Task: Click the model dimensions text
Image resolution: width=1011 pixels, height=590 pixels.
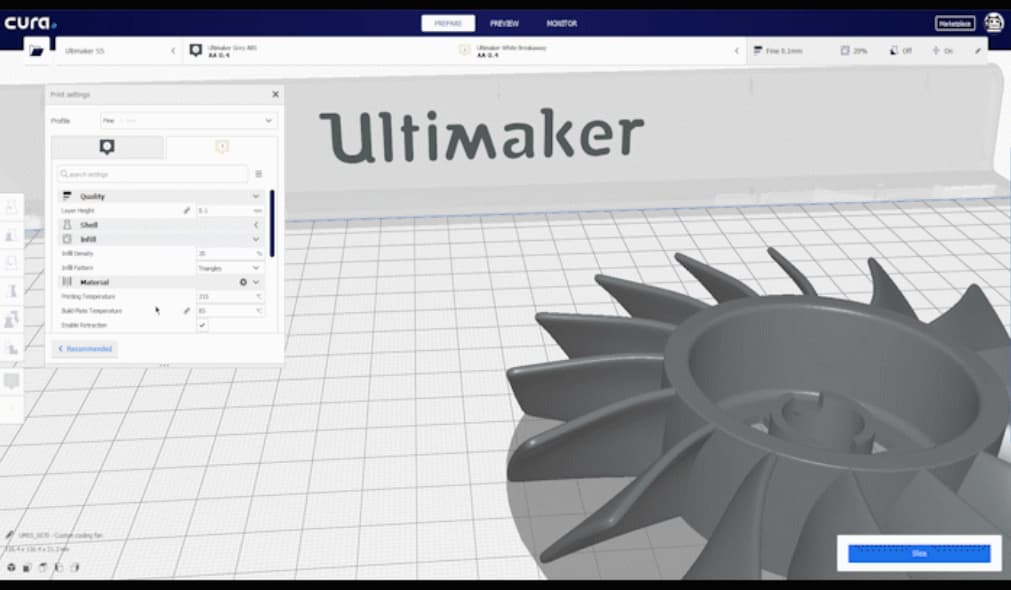Action: click(x=37, y=549)
